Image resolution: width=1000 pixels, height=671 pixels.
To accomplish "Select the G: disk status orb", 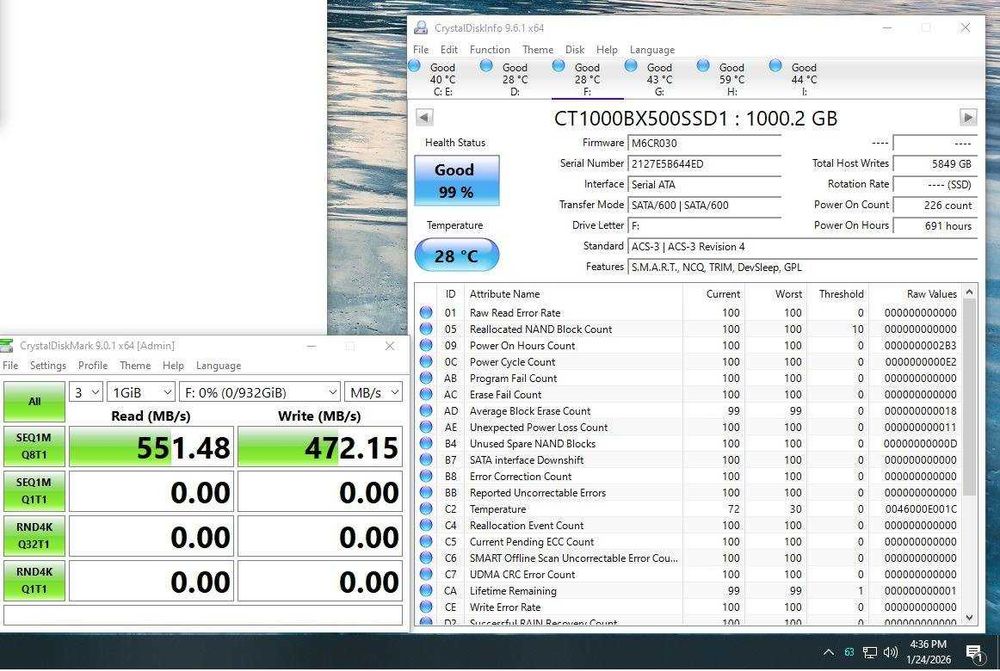I will pyautogui.click(x=631, y=65).
